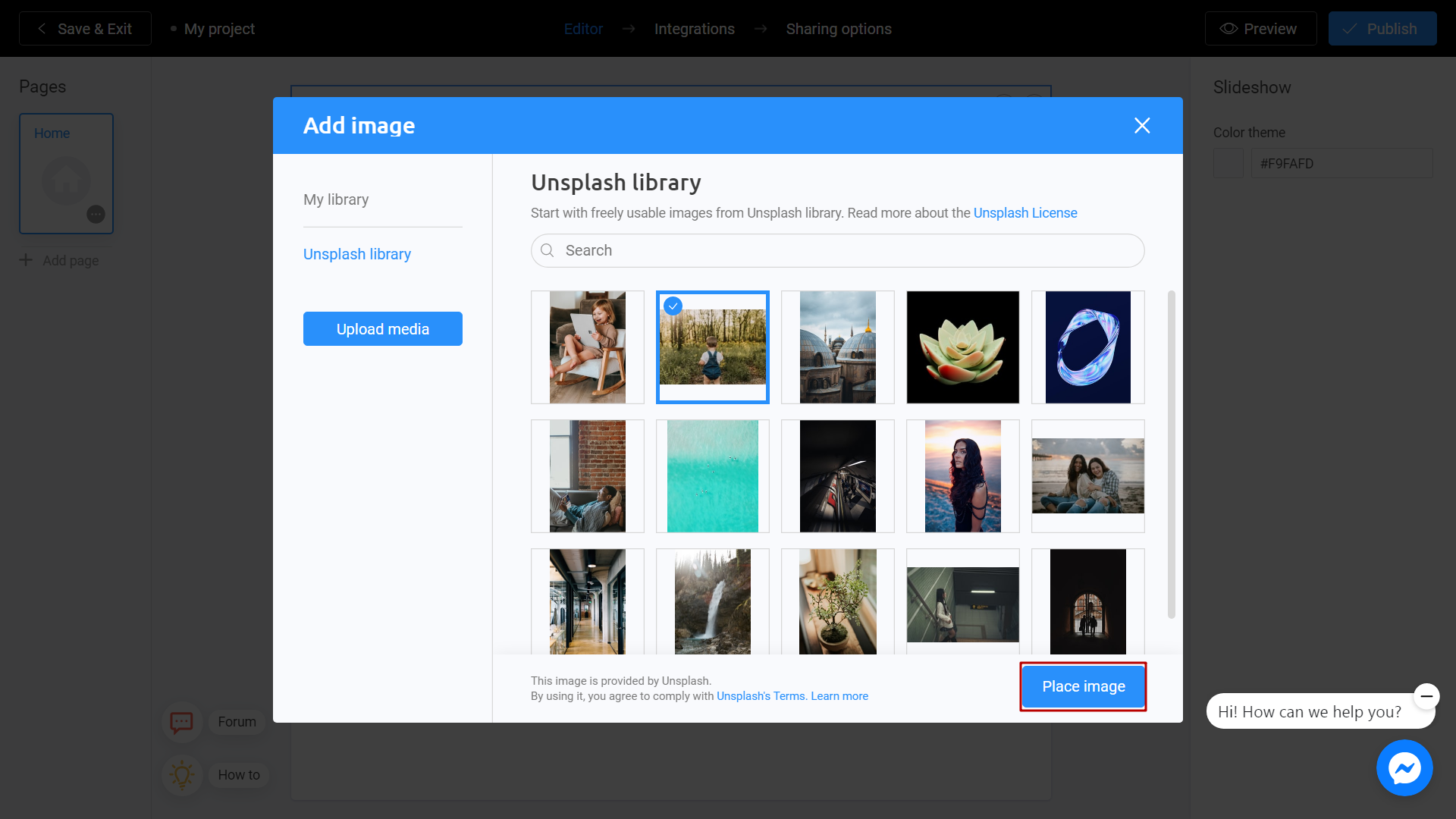Select the forest path image
1456x819 pixels.
(x=713, y=347)
